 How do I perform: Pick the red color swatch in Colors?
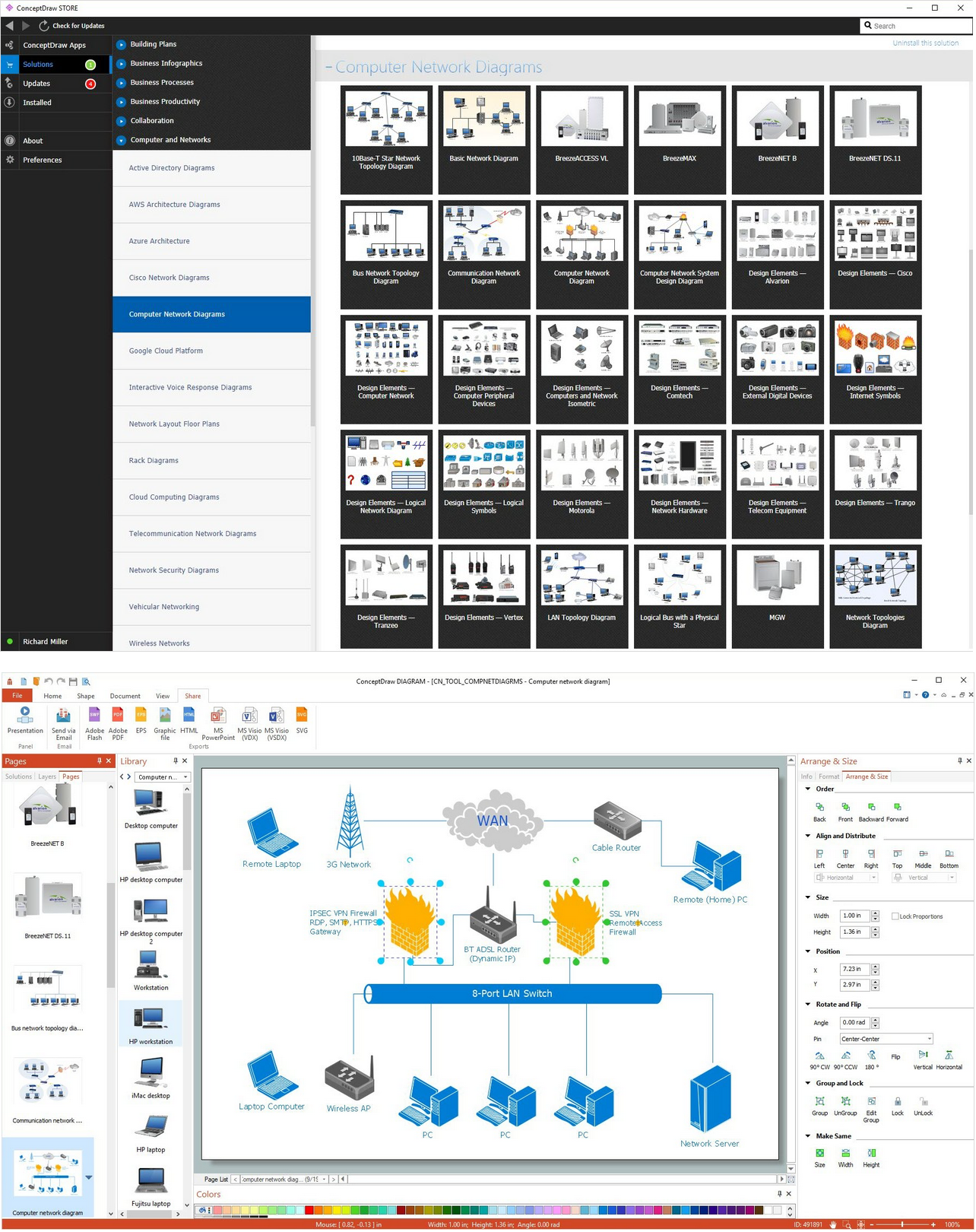(309, 1211)
